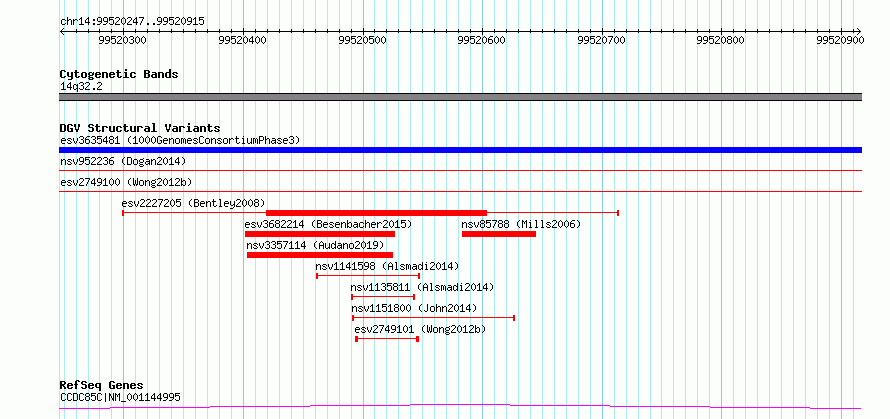Viewport: 890px width, 419px height.
Task: Click the Cytogenetic Bands track title
Action: [119, 74]
